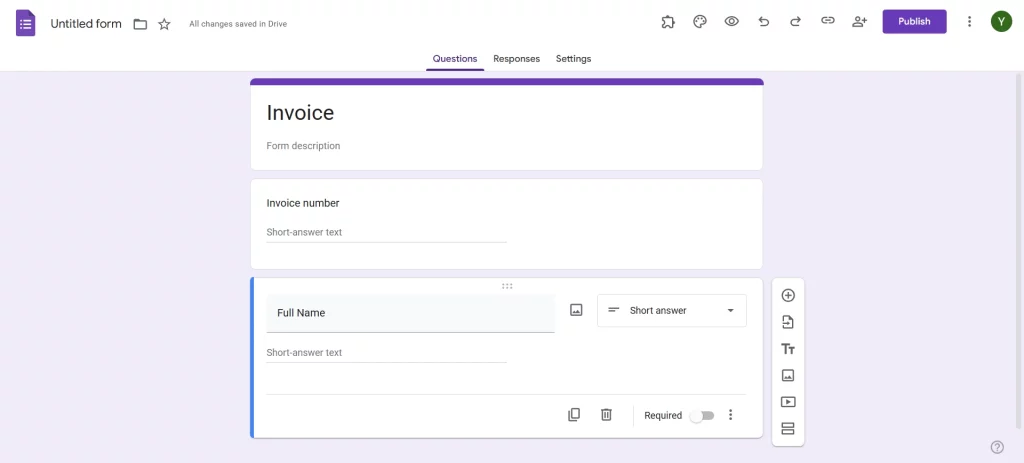The width and height of the screenshot is (1024, 463).
Task: Switch to the Responses tab
Action: (517, 59)
